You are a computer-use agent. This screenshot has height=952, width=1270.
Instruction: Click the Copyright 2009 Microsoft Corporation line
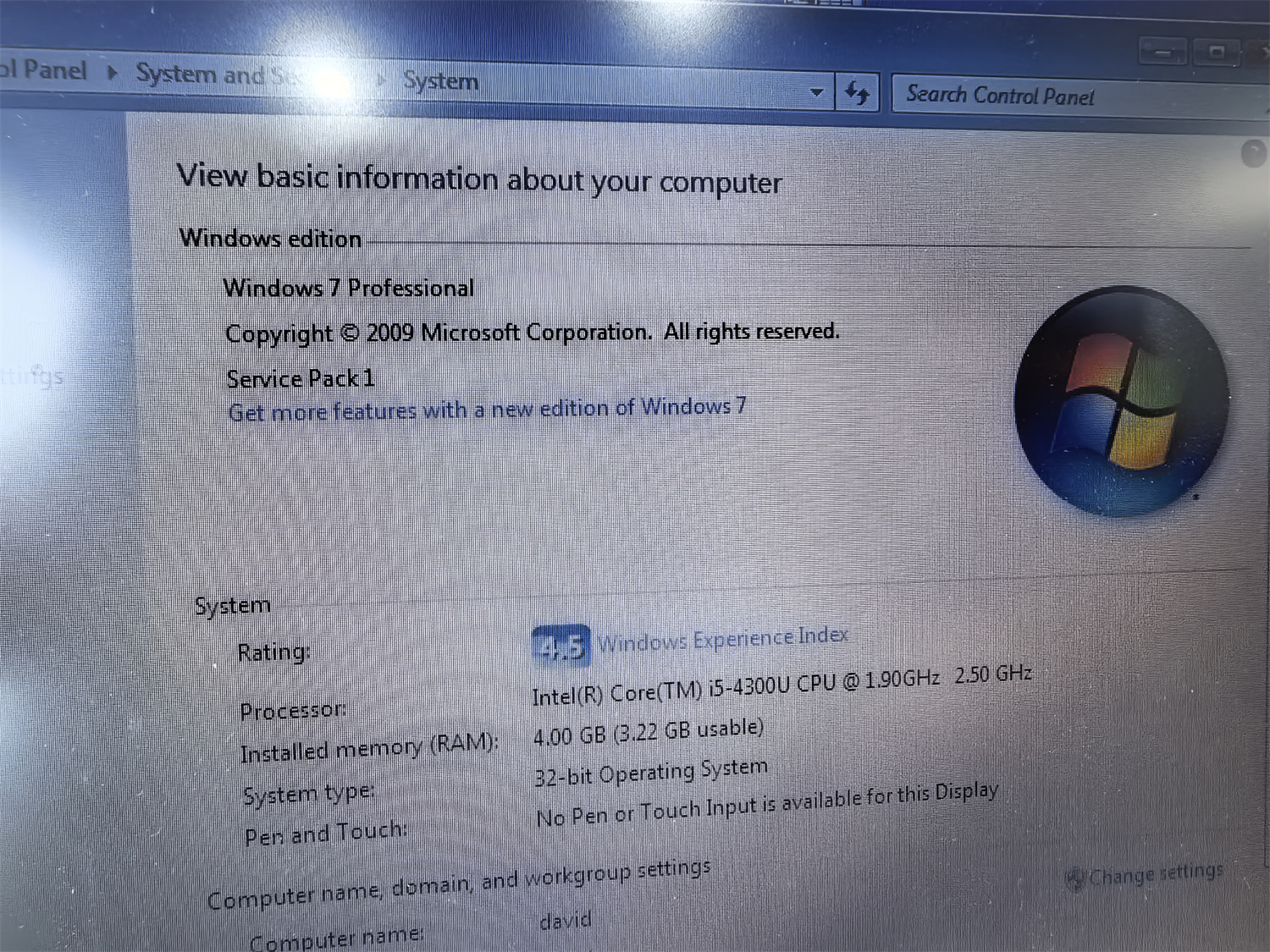coord(533,333)
